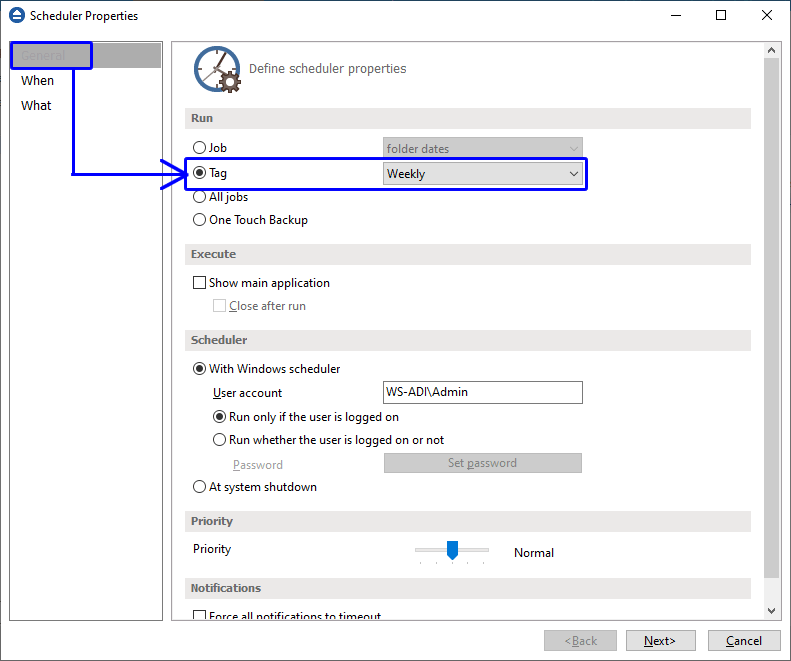Click the Notifications section header

[468, 588]
